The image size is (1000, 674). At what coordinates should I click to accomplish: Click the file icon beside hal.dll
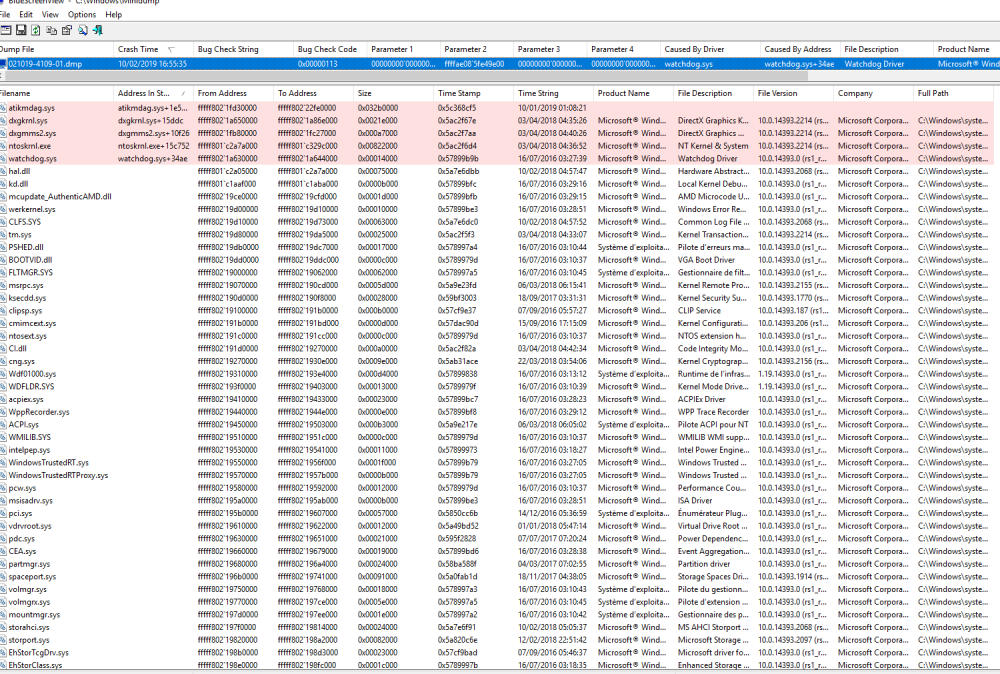[x=3, y=171]
